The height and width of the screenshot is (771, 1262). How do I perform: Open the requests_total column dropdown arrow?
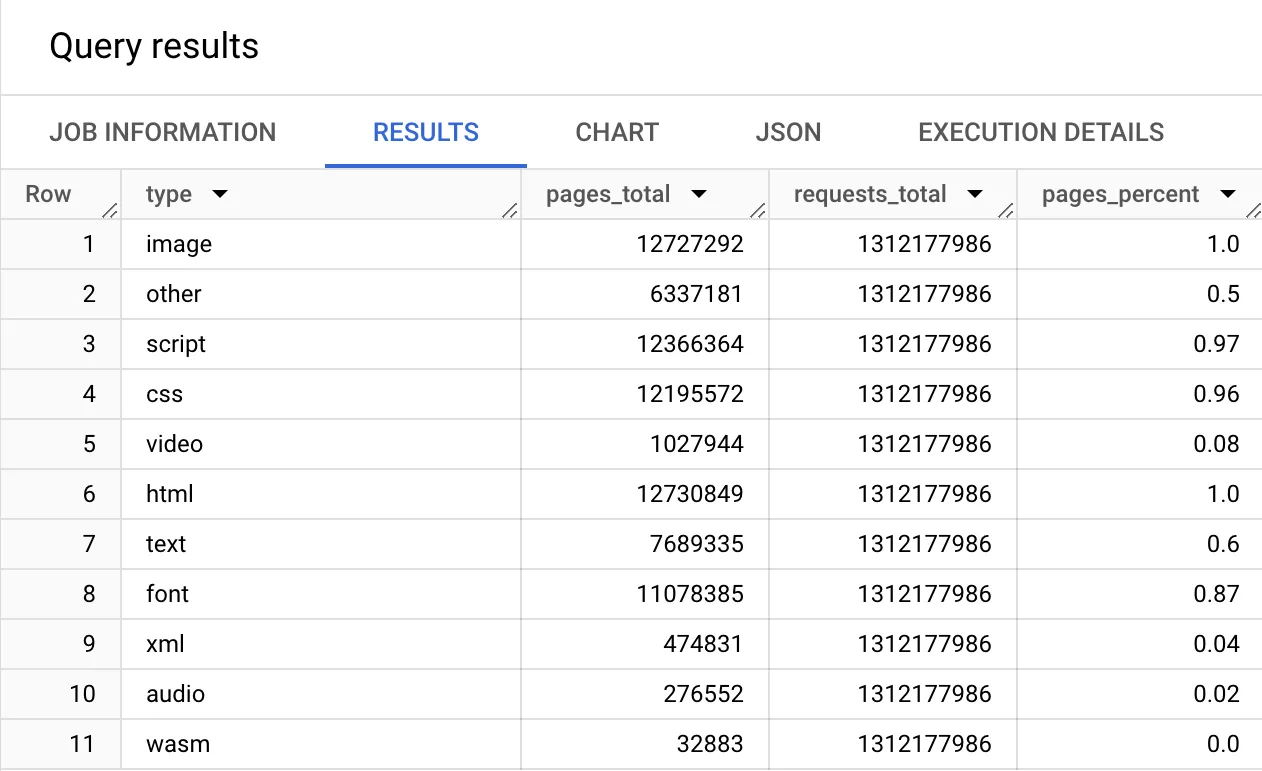(x=975, y=194)
